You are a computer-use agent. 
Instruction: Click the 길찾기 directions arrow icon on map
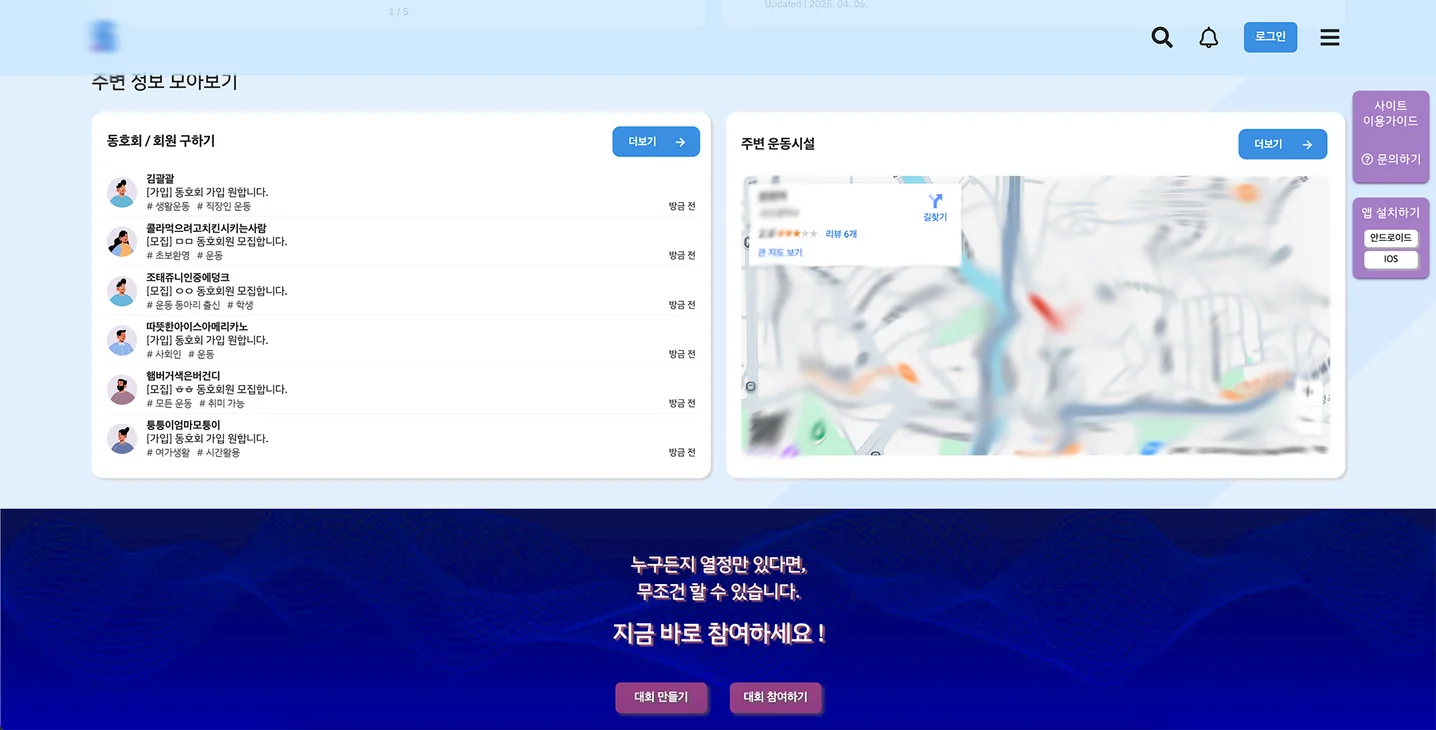(935, 201)
